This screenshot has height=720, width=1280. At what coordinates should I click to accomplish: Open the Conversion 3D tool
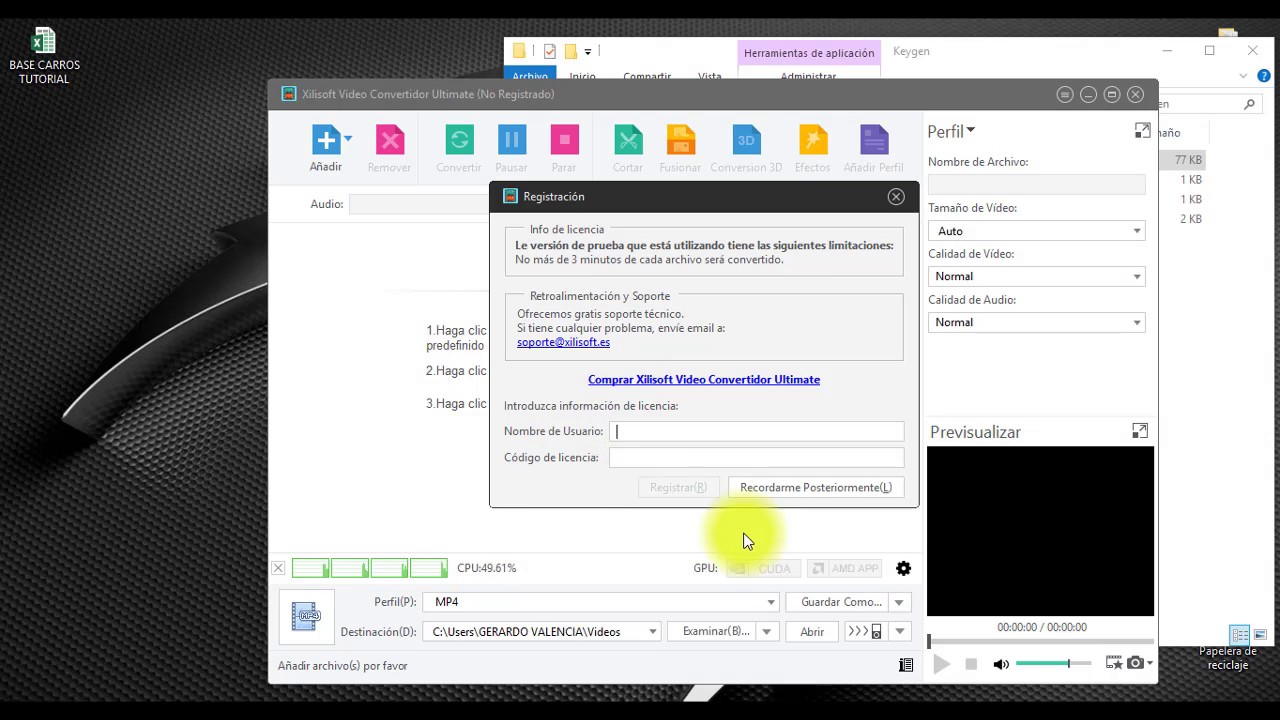[x=746, y=140]
